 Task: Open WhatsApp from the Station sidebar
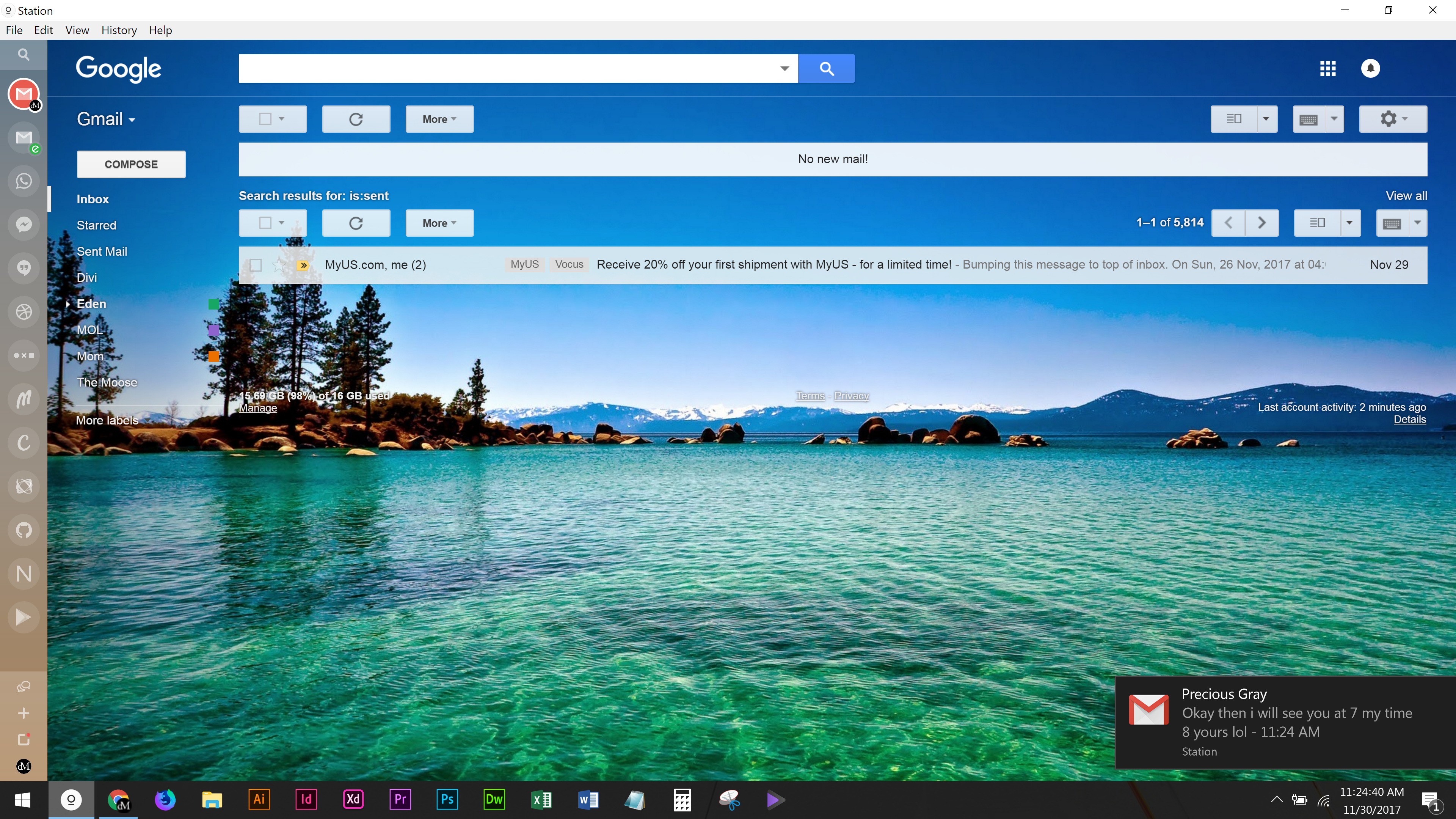tap(24, 181)
